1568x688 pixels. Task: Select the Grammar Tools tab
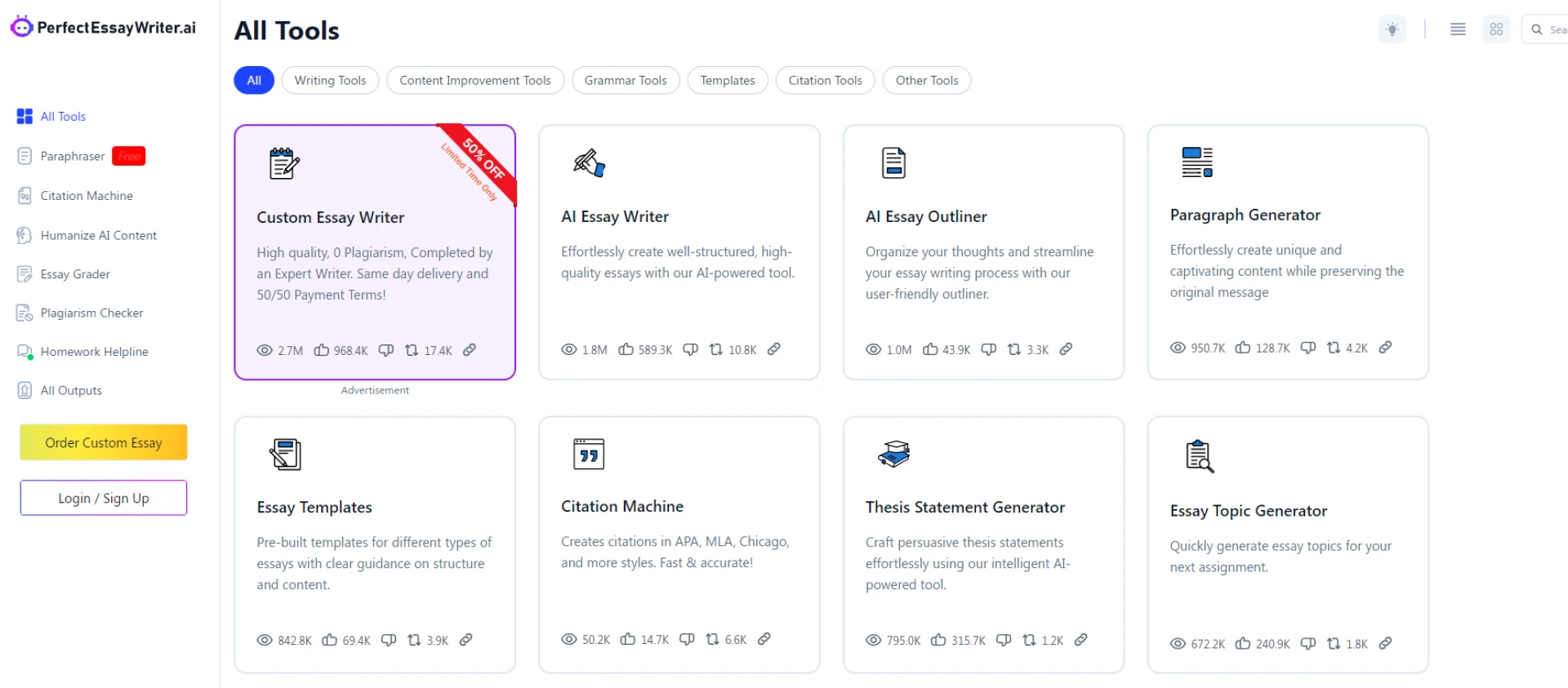(x=626, y=80)
